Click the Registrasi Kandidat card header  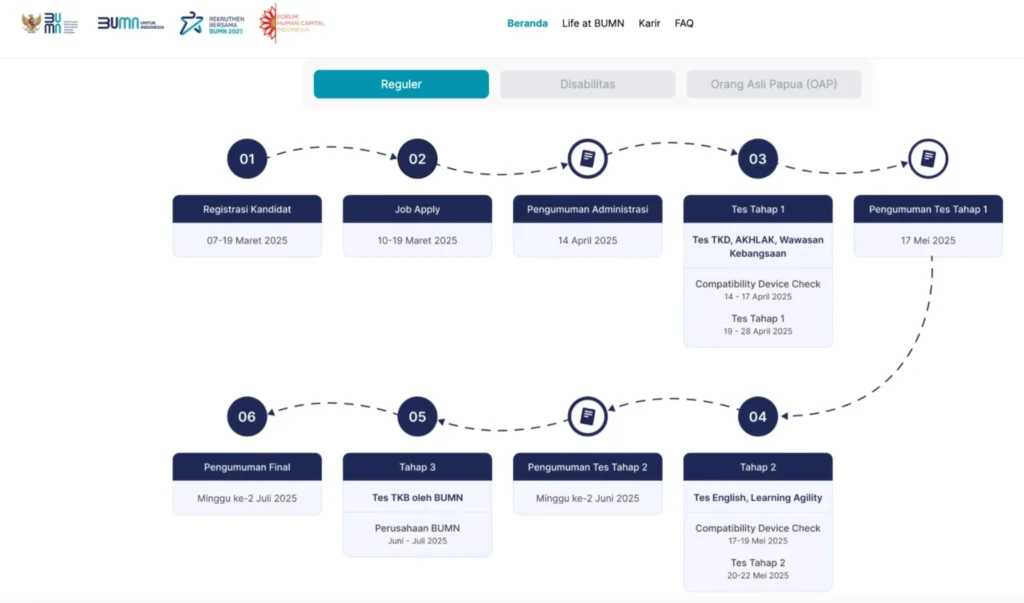pyautogui.click(x=247, y=209)
